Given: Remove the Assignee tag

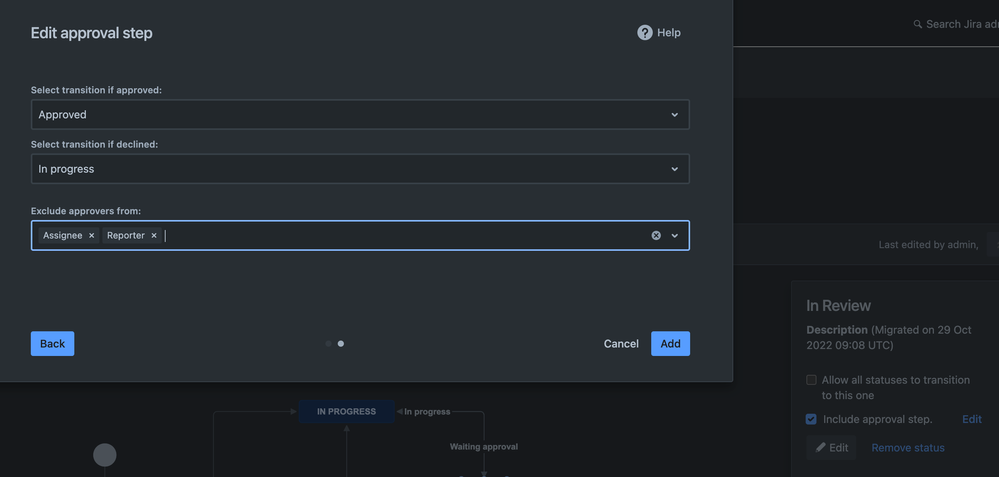Looking at the screenshot, I should click(x=91, y=236).
